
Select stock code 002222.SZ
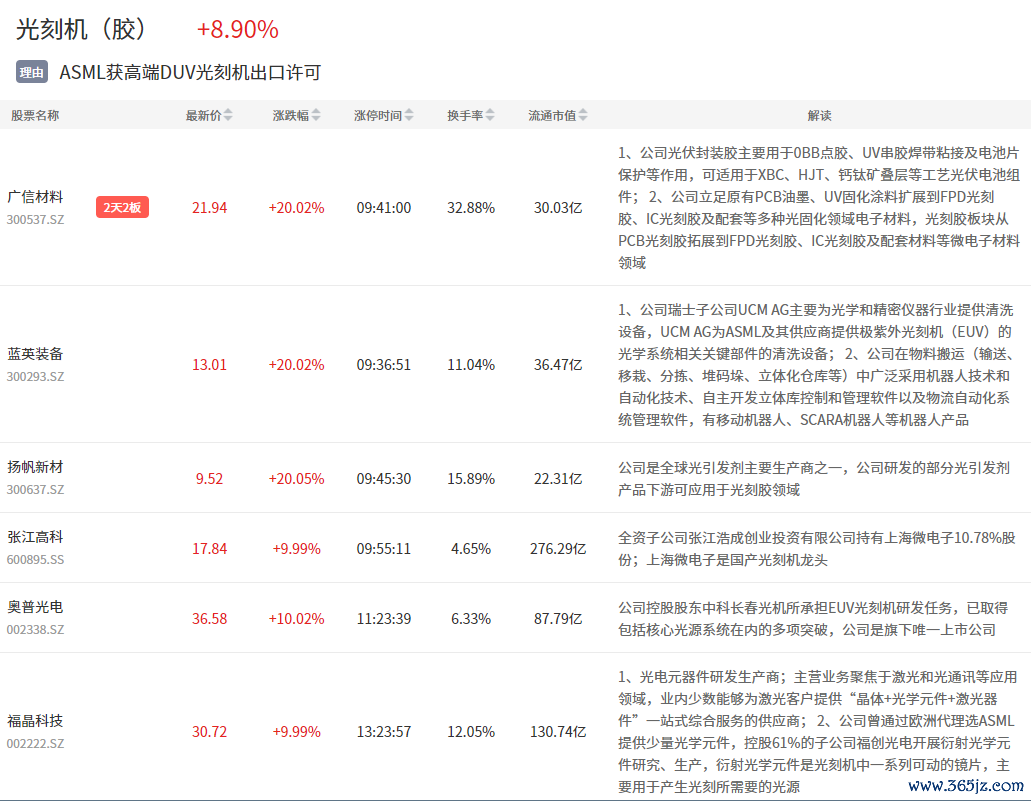click(36, 744)
